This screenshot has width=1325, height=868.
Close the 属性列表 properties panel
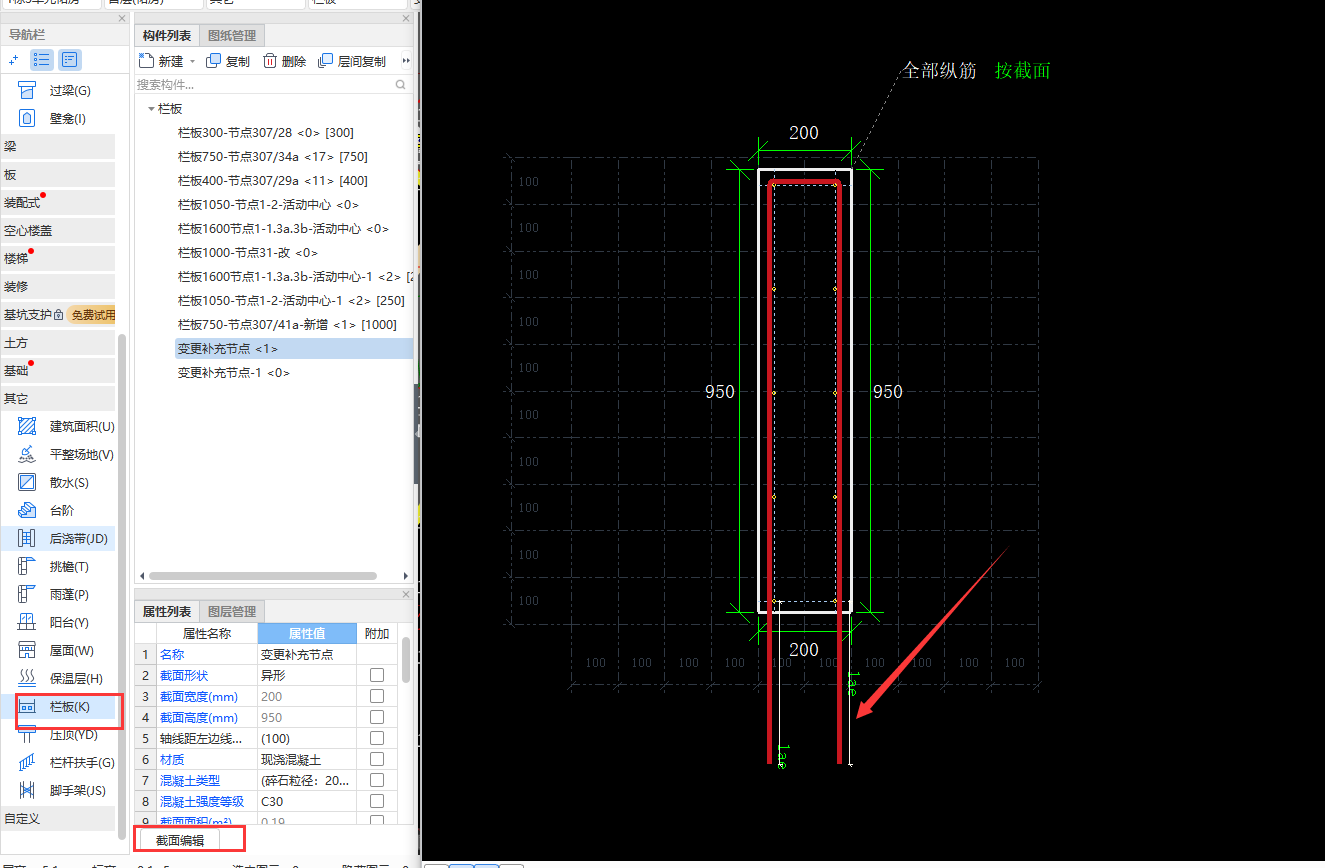[x=405, y=594]
